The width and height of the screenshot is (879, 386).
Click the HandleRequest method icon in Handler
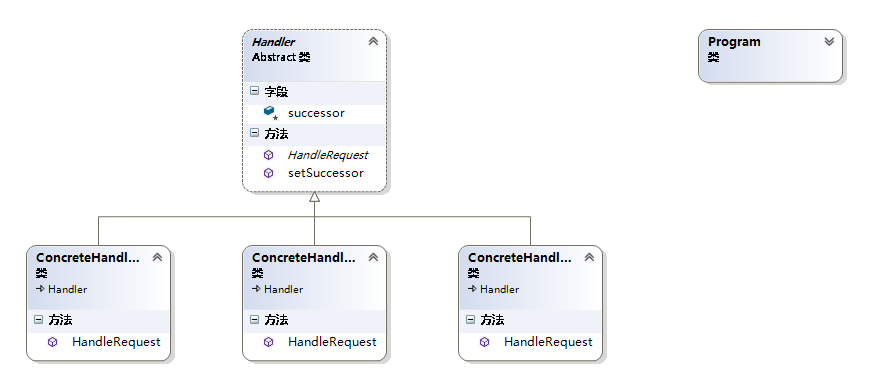pyautogui.click(x=269, y=155)
